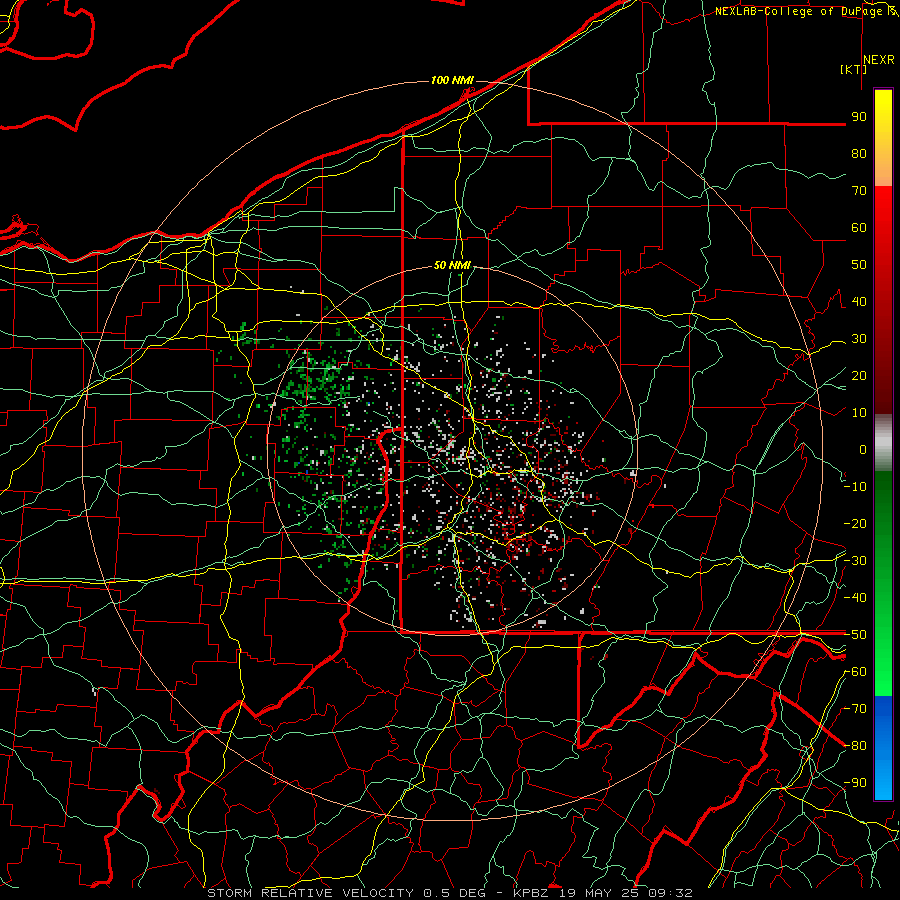900x900 pixels.
Task: Click the "80" value on the velocity scale
Action: [x=859, y=153]
